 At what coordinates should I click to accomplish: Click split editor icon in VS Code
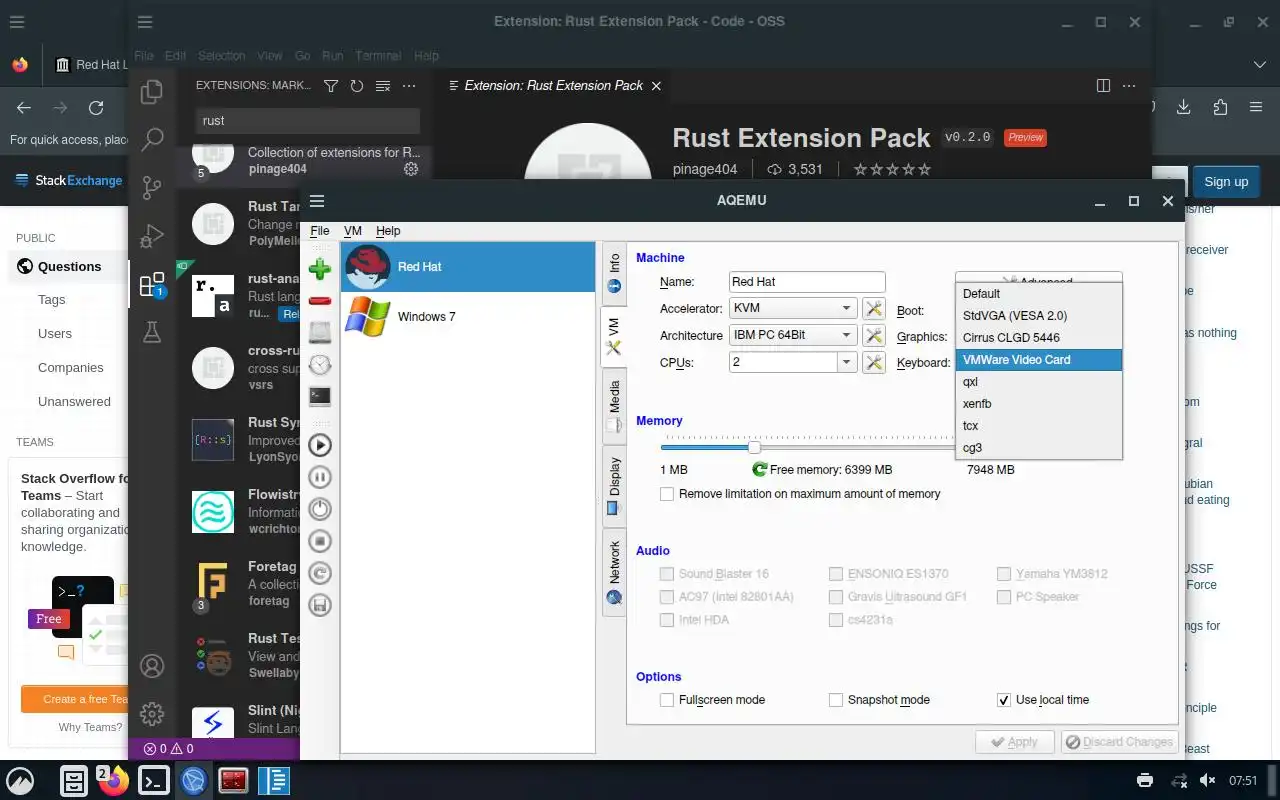click(x=1104, y=86)
